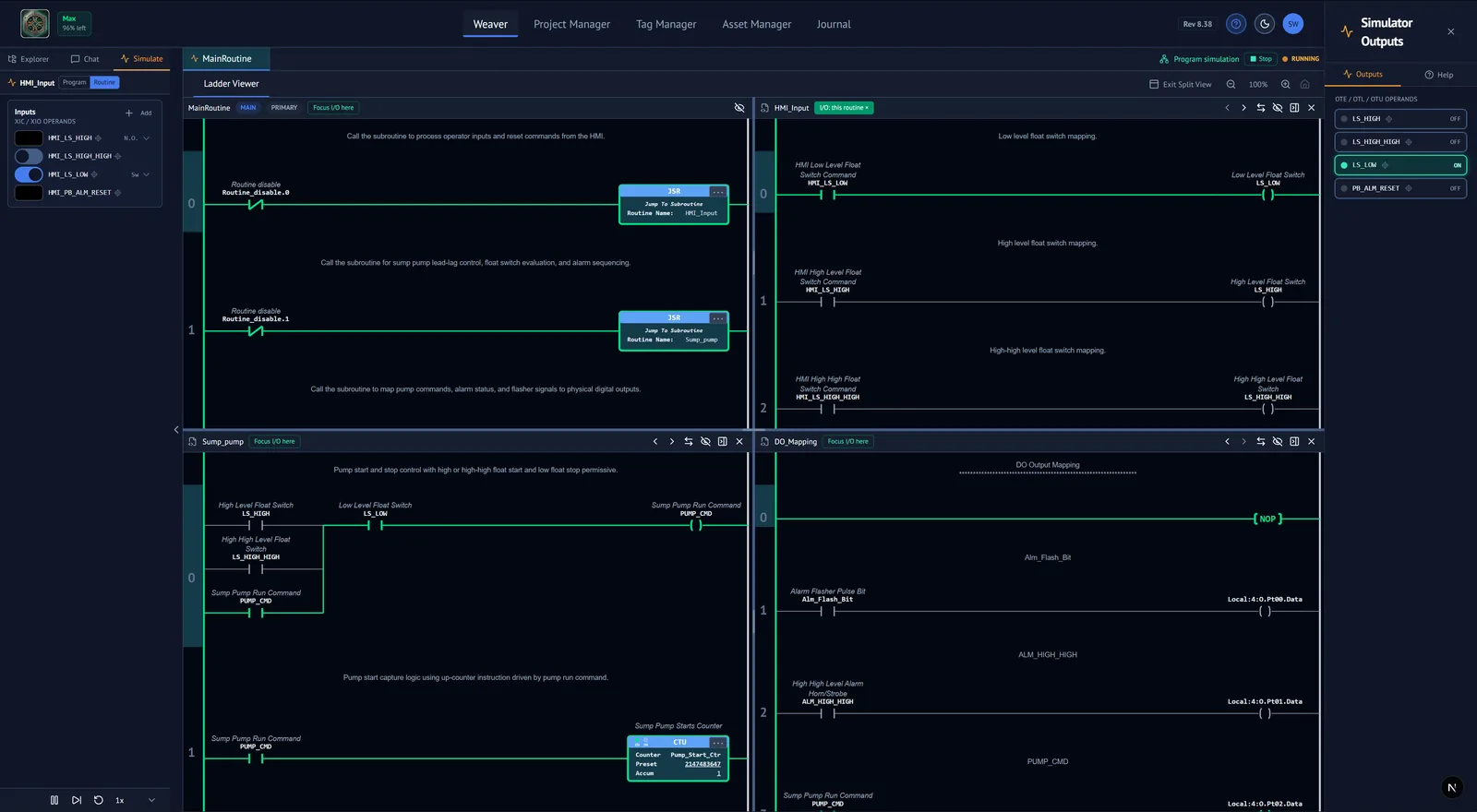This screenshot has width=1477, height=812.
Task: Collapse the left sidebar panel
Action: pyautogui.click(x=176, y=429)
